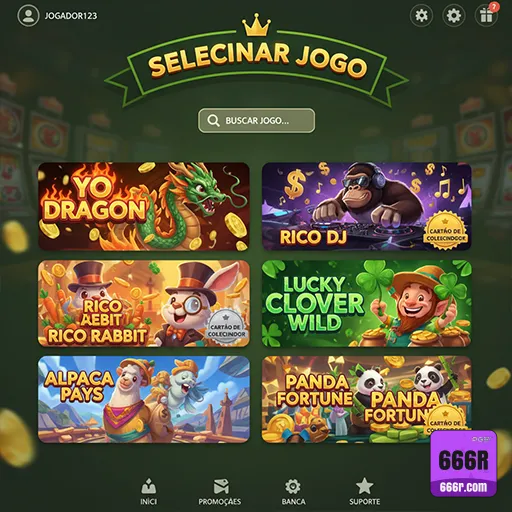
Task: Click the Rico Rabbit silver collector badge
Action: [226, 327]
